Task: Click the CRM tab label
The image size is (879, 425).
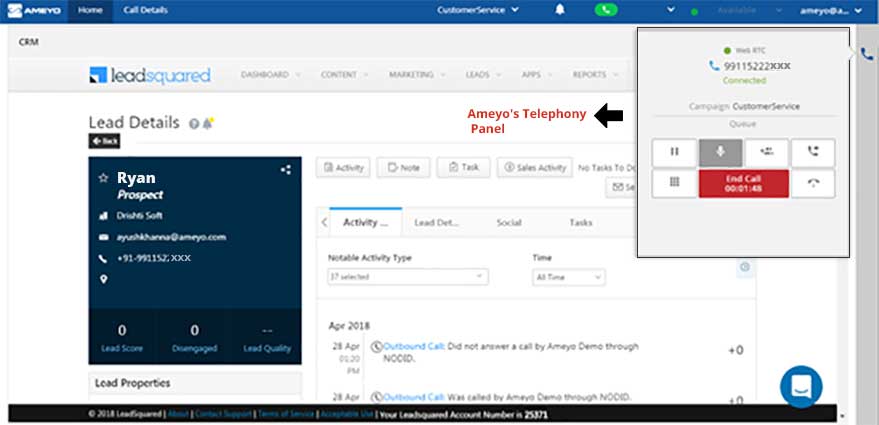Action: click(x=29, y=42)
